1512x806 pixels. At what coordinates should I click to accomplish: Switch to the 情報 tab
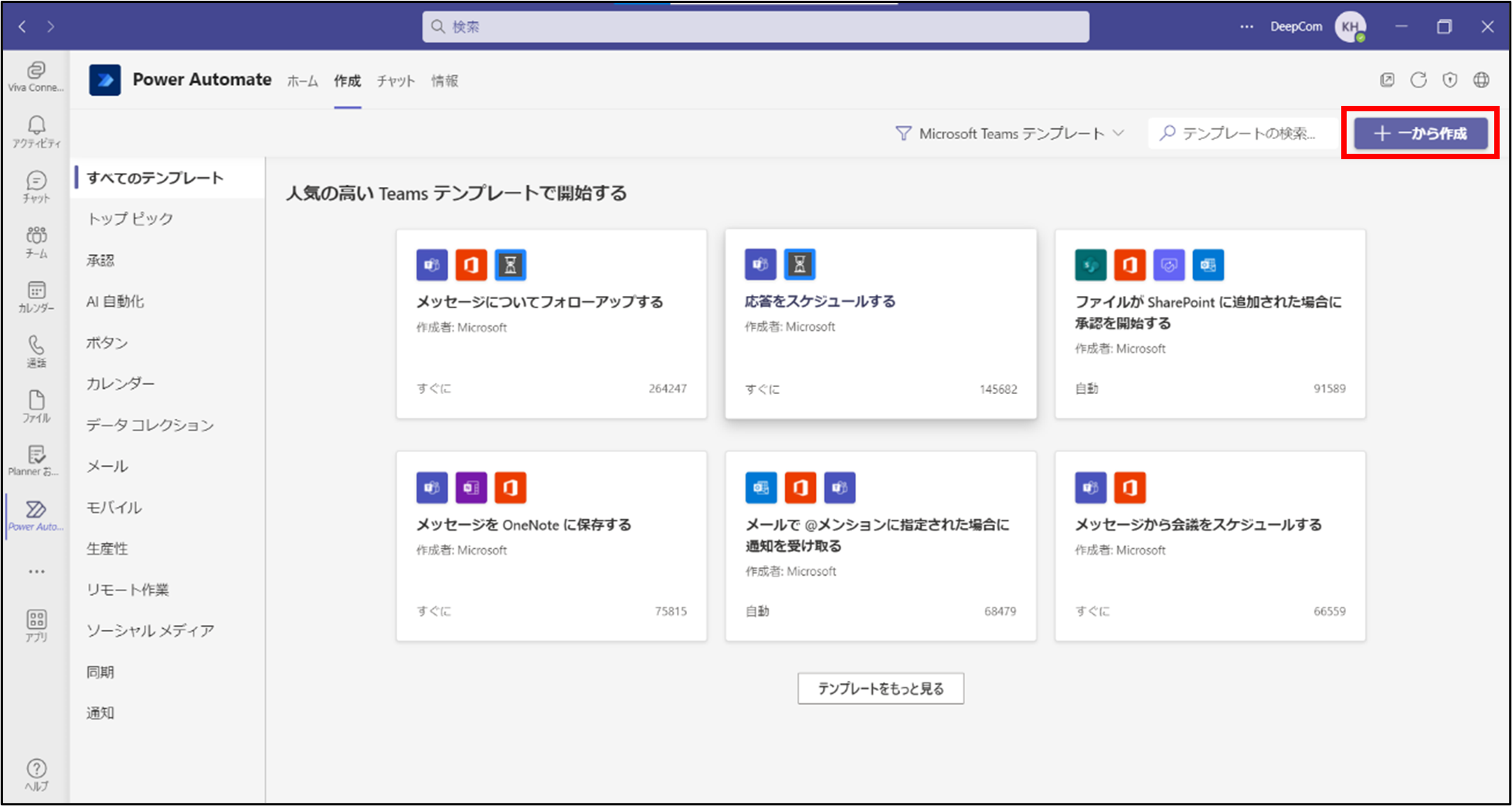pos(445,80)
